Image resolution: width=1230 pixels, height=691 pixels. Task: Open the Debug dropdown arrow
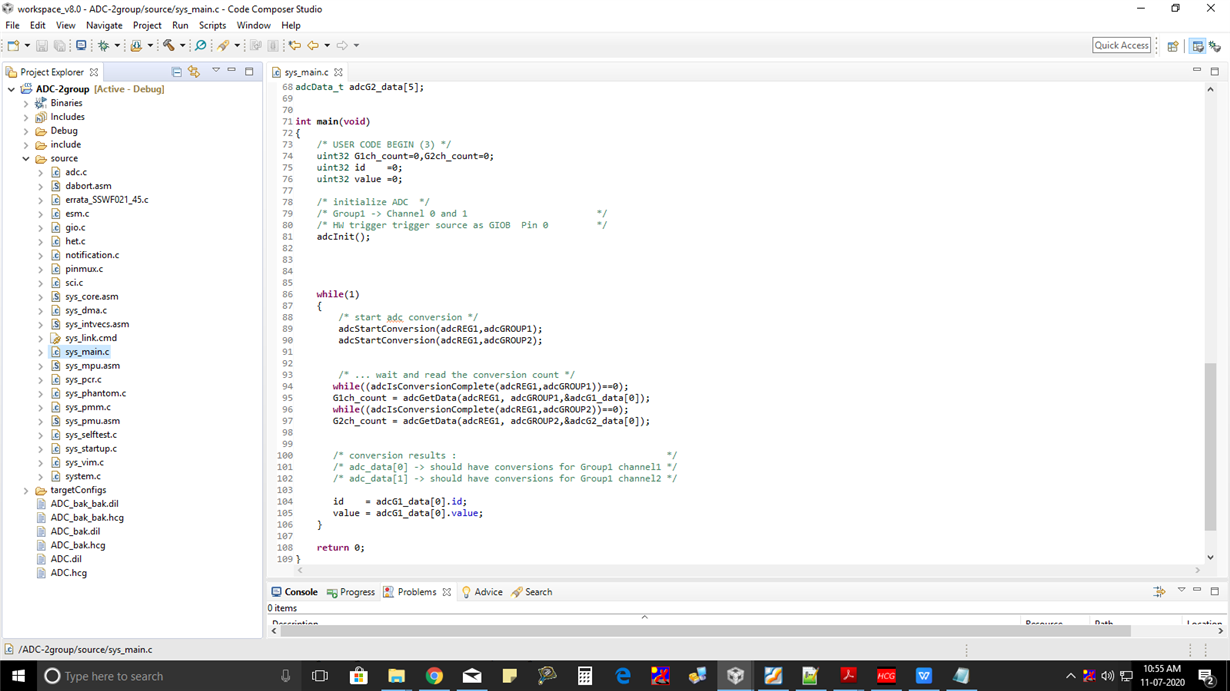click(117, 45)
